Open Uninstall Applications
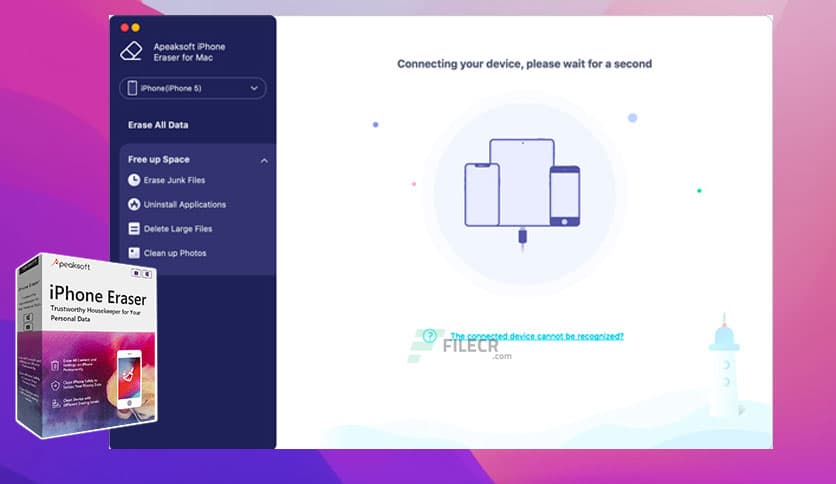The height and width of the screenshot is (484, 836). coord(184,204)
